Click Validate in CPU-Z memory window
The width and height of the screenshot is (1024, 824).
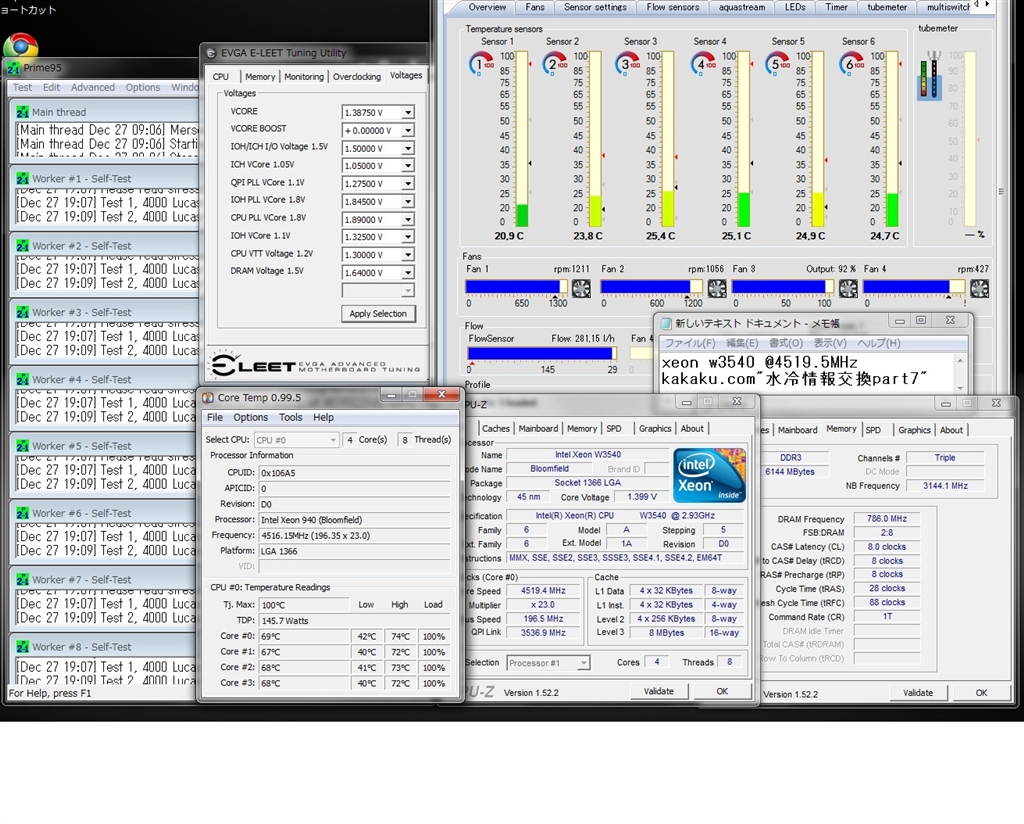pyautogui.click(x=918, y=693)
